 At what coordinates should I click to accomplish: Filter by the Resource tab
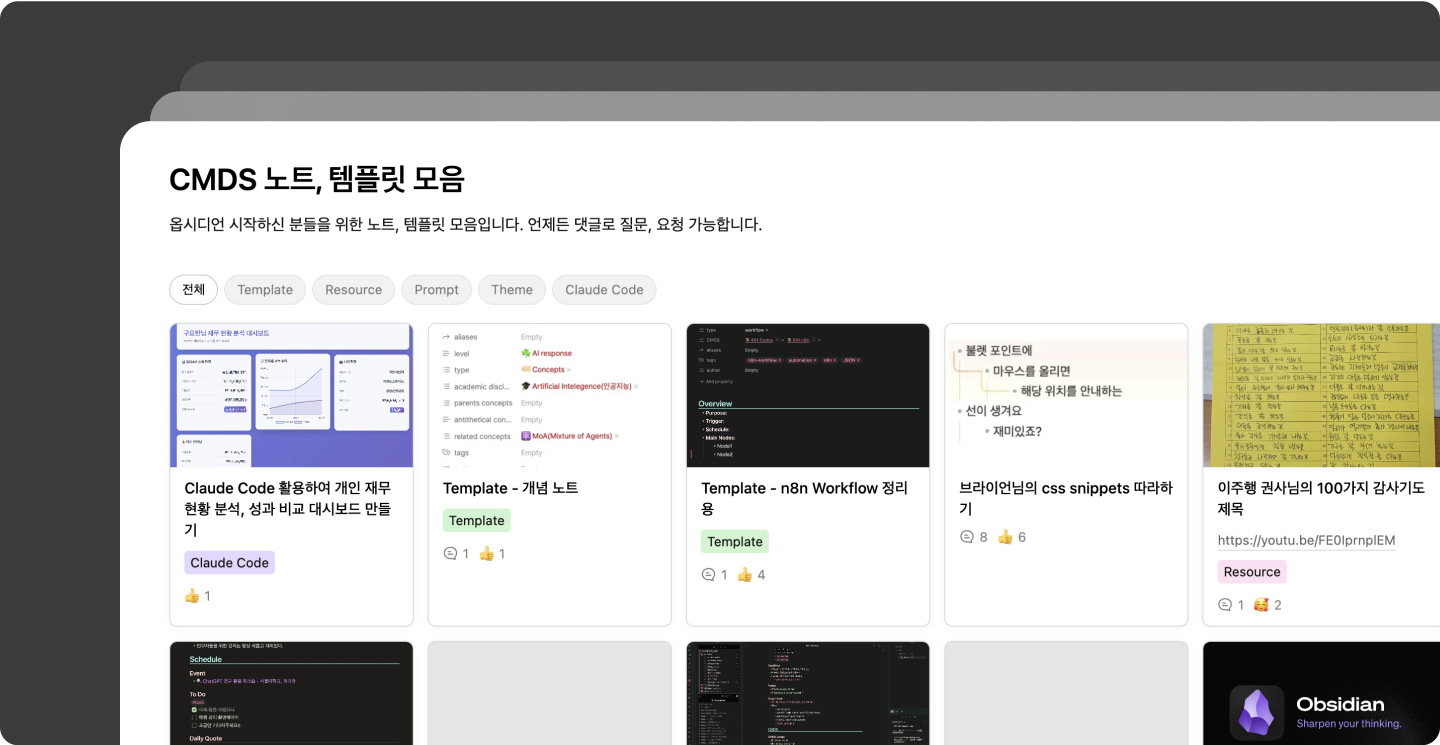tap(354, 290)
